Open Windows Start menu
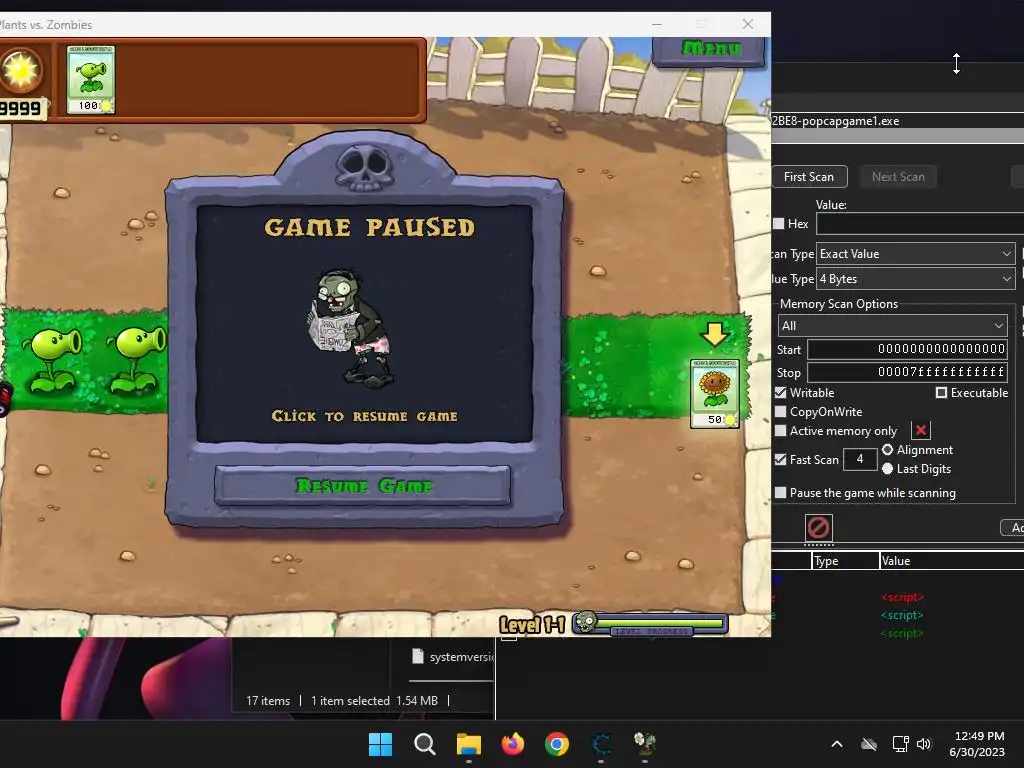This screenshot has width=1024, height=768. 380,744
